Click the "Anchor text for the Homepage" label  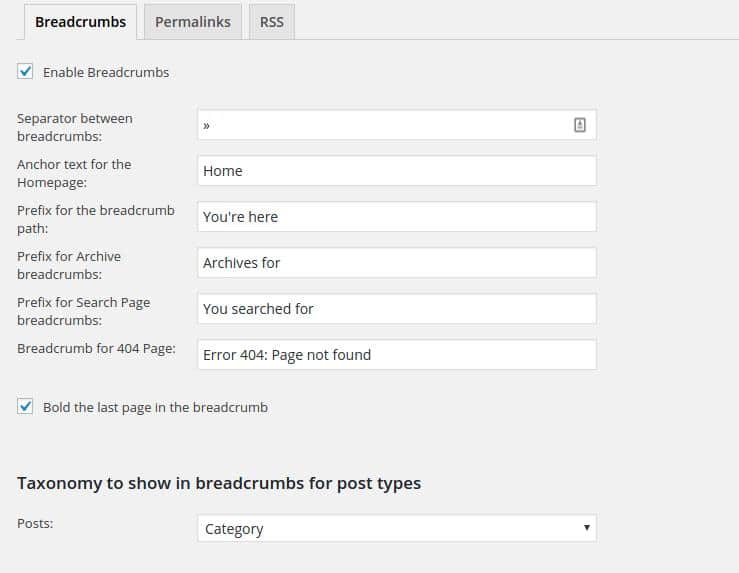74,172
